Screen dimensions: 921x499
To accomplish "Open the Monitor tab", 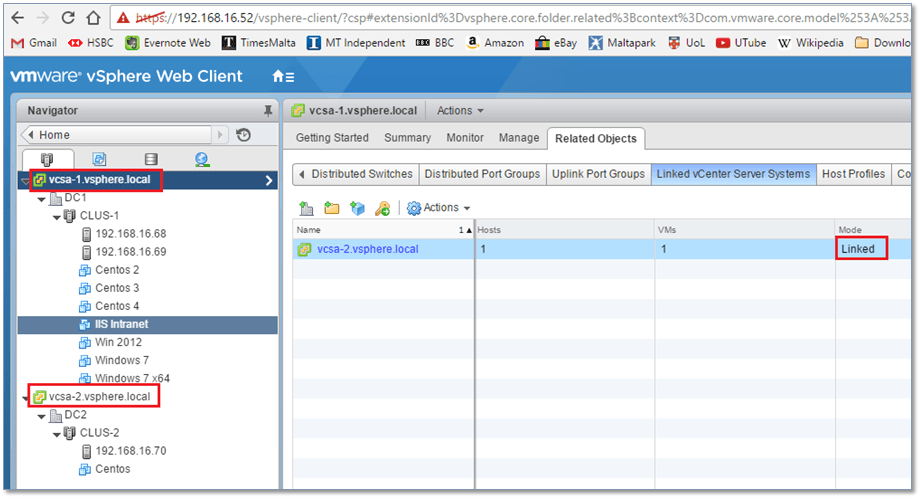I will [465, 138].
